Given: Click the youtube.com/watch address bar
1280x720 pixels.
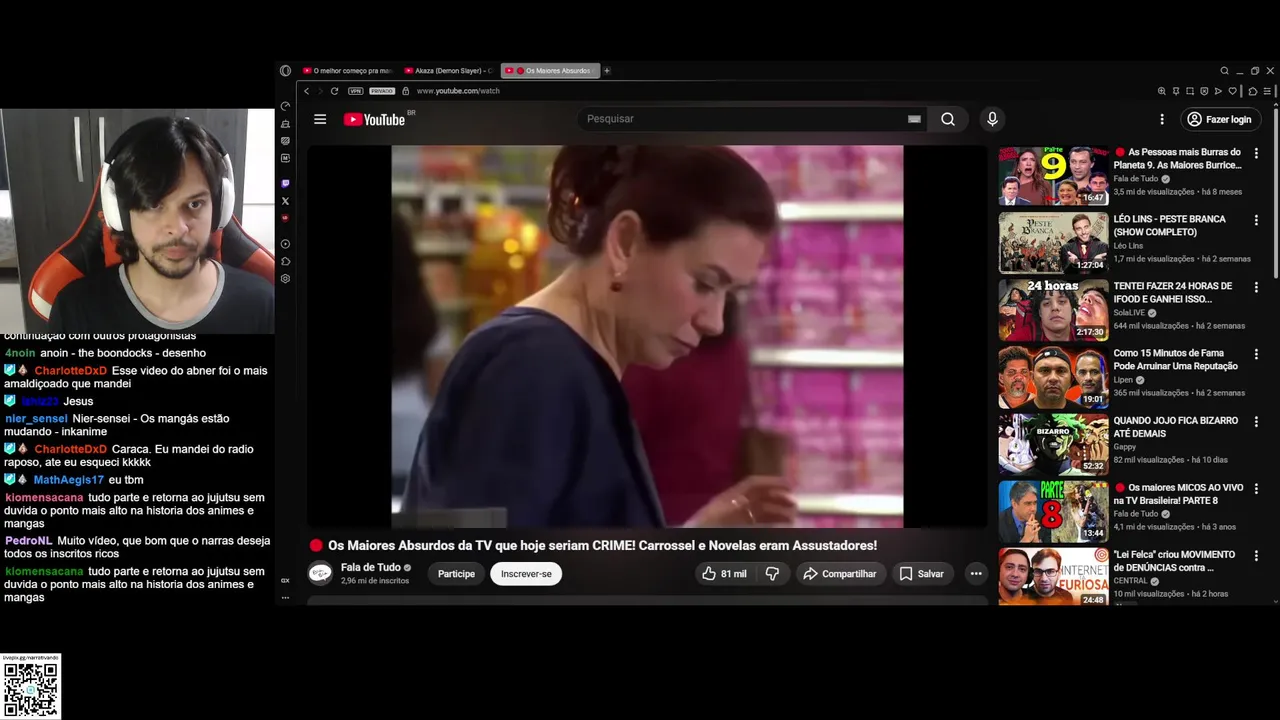Looking at the screenshot, I should coord(458,91).
